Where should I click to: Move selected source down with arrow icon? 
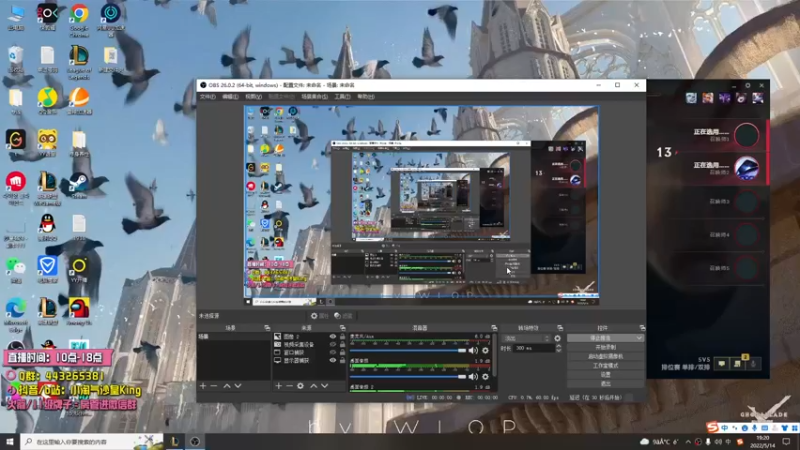tap(324, 386)
